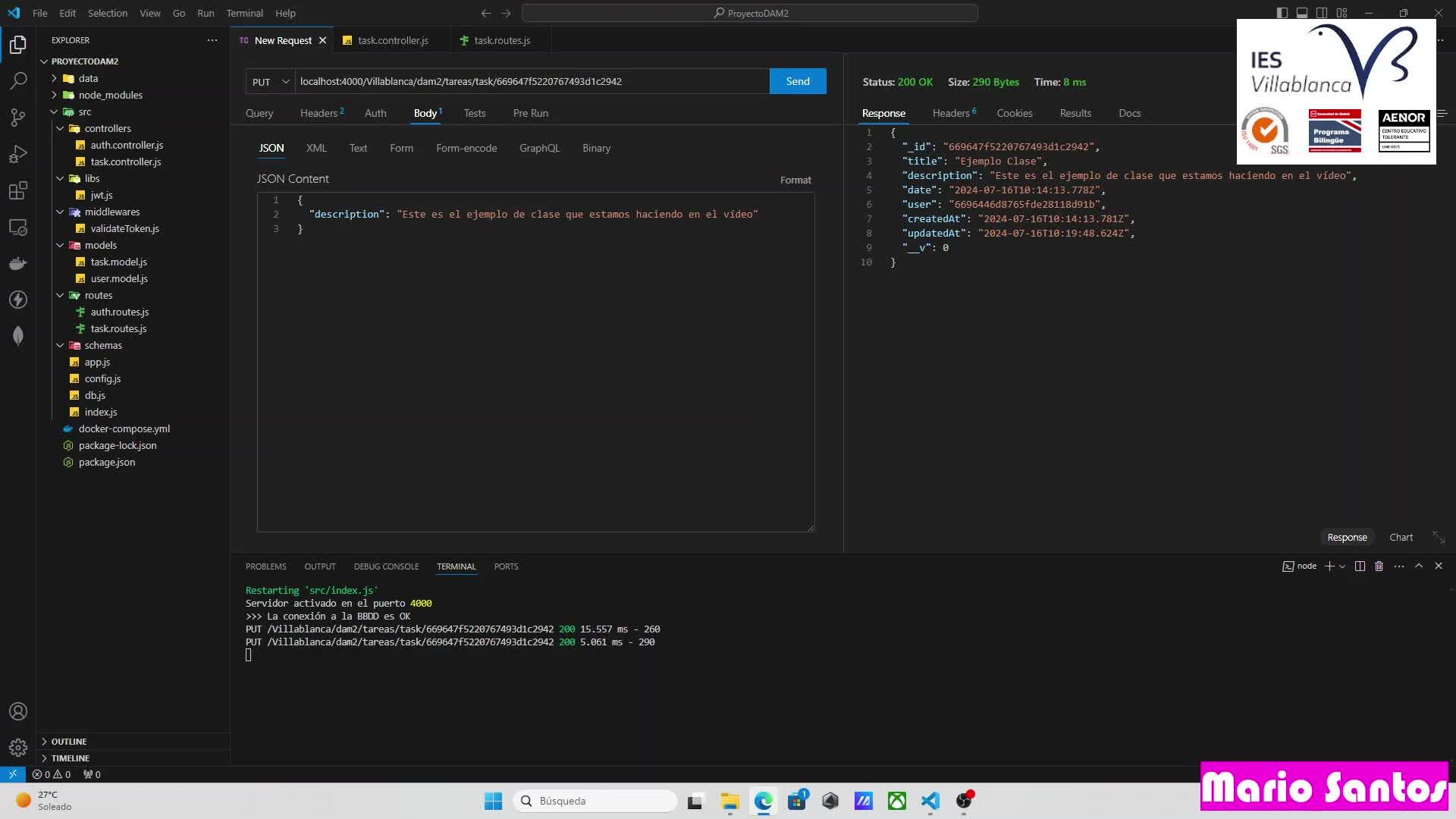Open the Search view in activity bar
The height and width of the screenshot is (819, 1456).
(x=18, y=80)
